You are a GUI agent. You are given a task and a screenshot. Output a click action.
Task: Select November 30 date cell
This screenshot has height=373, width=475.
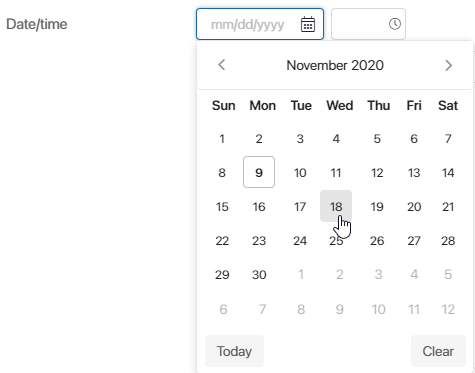click(x=259, y=274)
